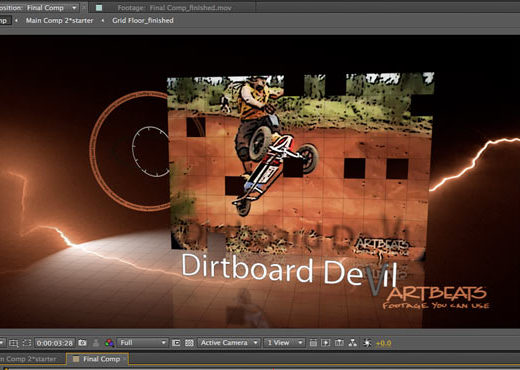Open the Comp Flowchart view icon

pyautogui.click(x=353, y=343)
